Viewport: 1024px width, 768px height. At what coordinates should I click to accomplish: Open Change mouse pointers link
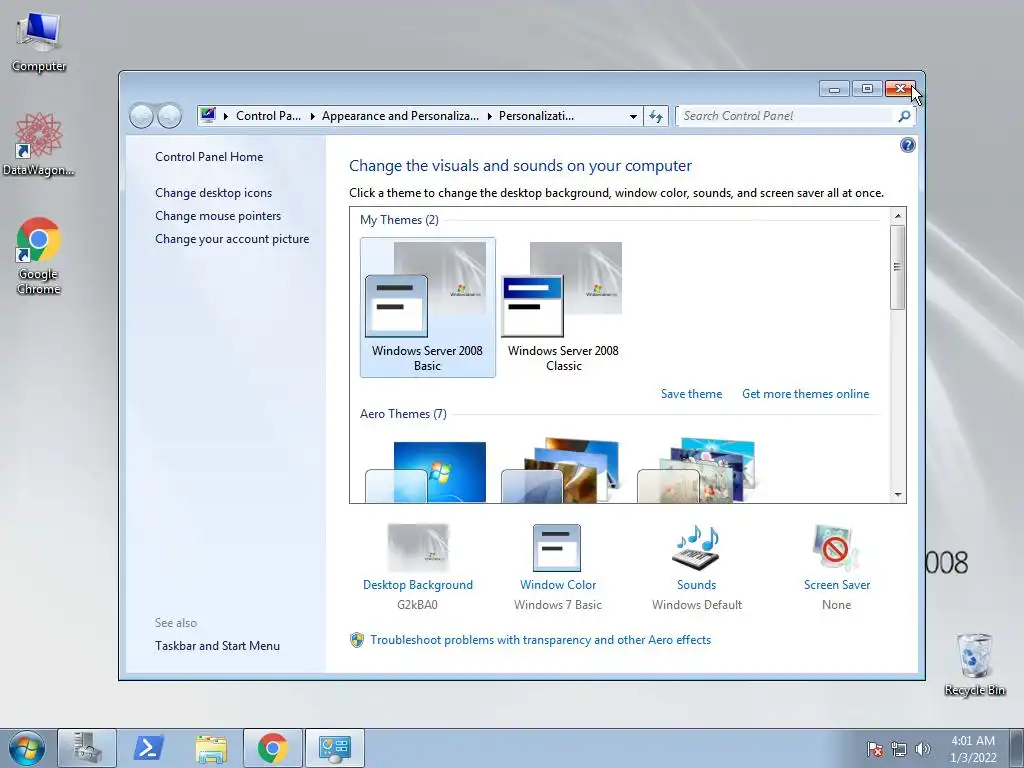(218, 216)
